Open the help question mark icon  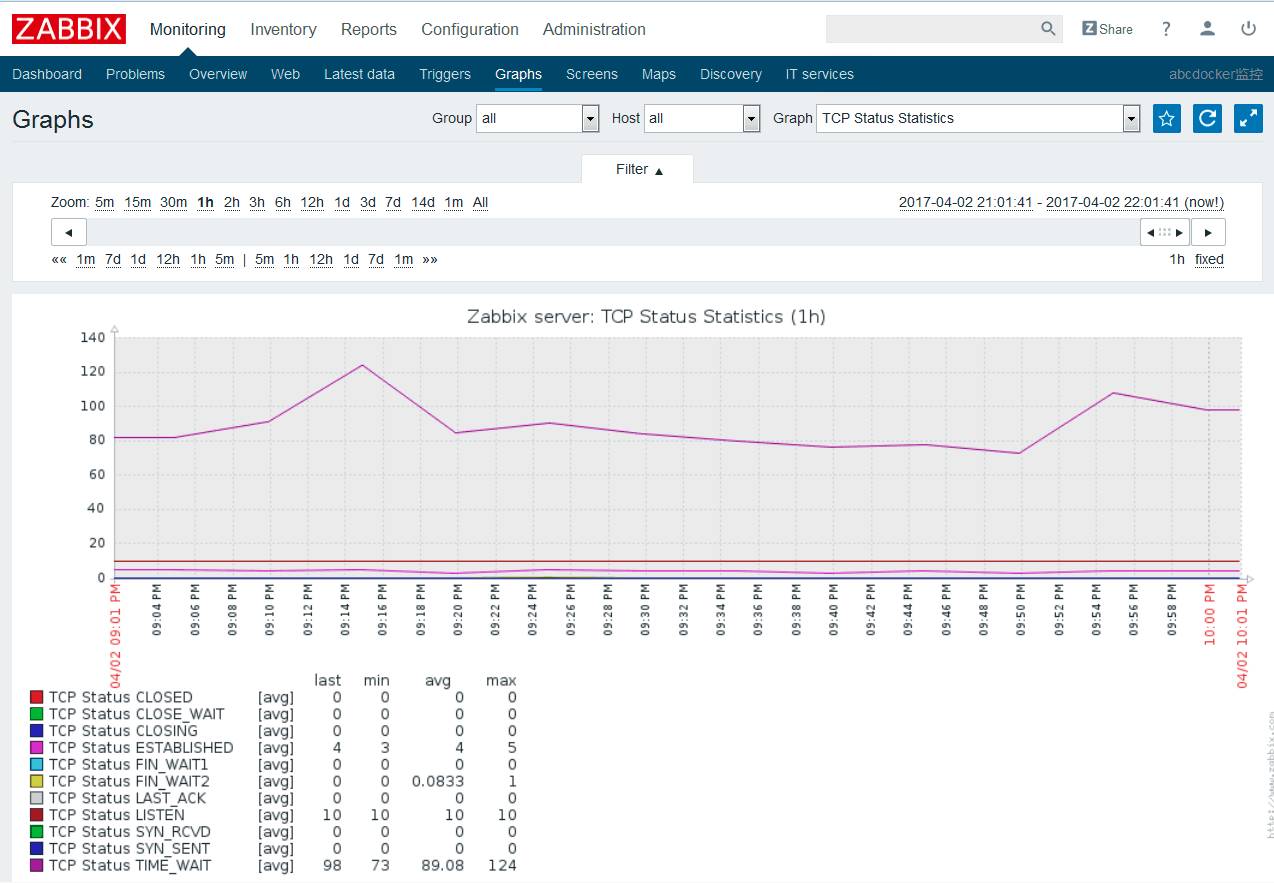1166,29
